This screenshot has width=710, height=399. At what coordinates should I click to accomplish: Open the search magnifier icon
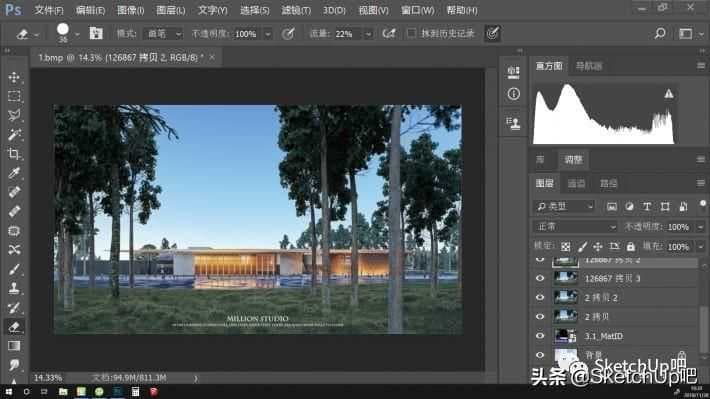point(660,33)
